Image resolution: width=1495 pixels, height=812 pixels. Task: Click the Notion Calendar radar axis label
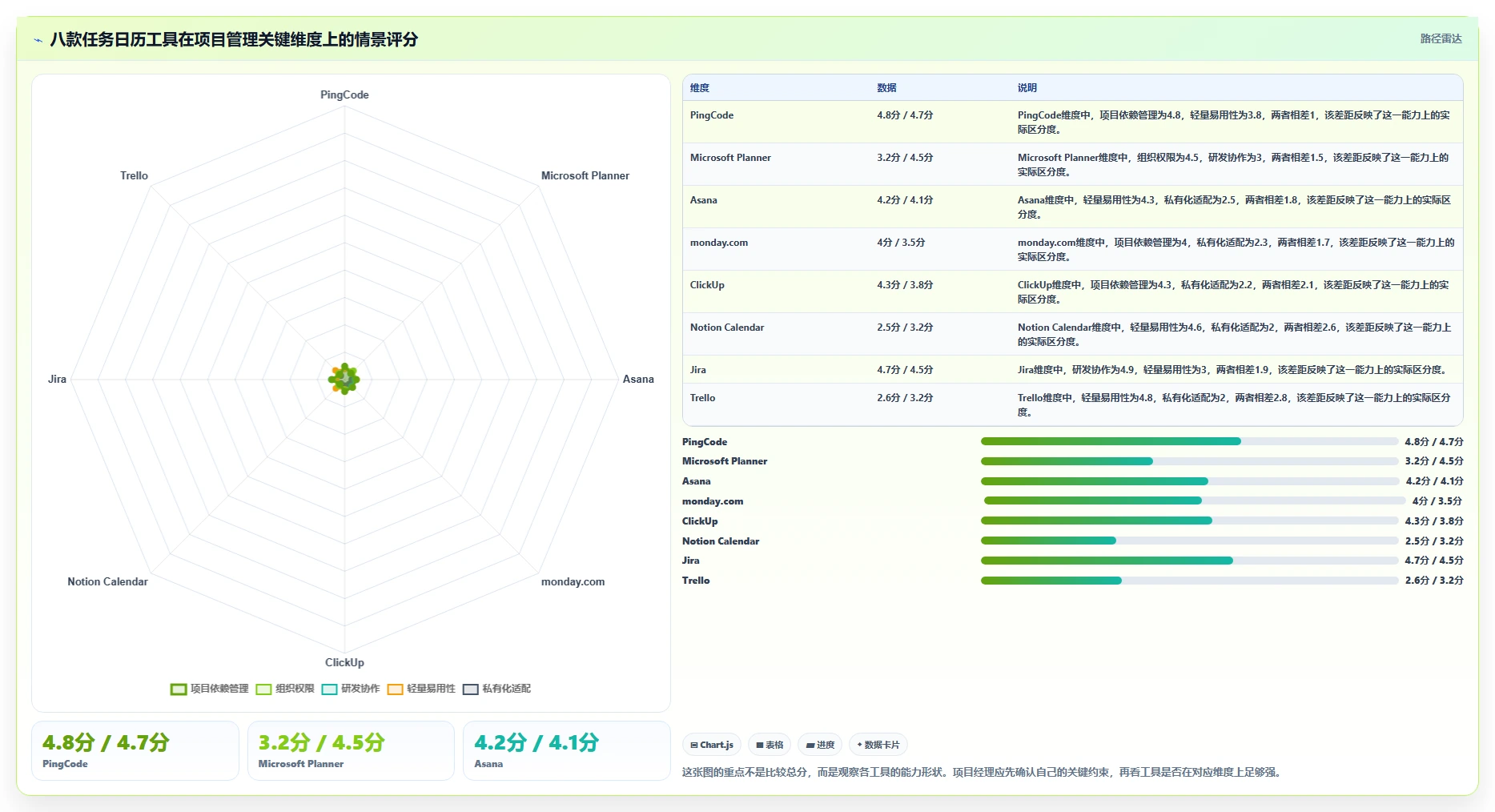point(107,581)
